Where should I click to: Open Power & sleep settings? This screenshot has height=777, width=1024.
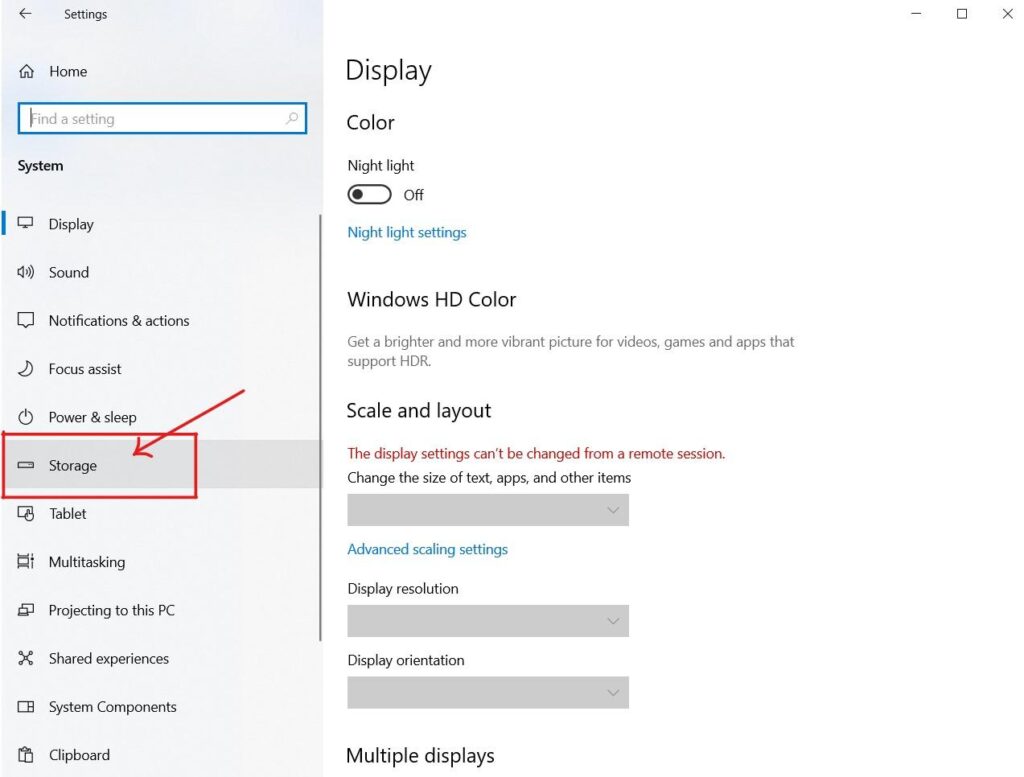click(161, 417)
